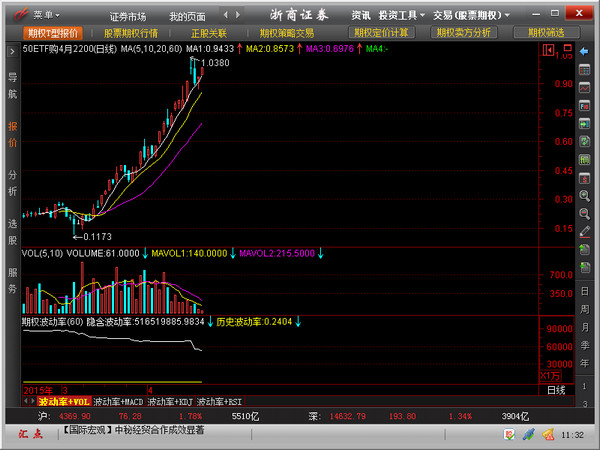The width and height of the screenshot is (600, 450).
Task: Click the zoom in magnifier icon
Action: (x=584, y=196)
